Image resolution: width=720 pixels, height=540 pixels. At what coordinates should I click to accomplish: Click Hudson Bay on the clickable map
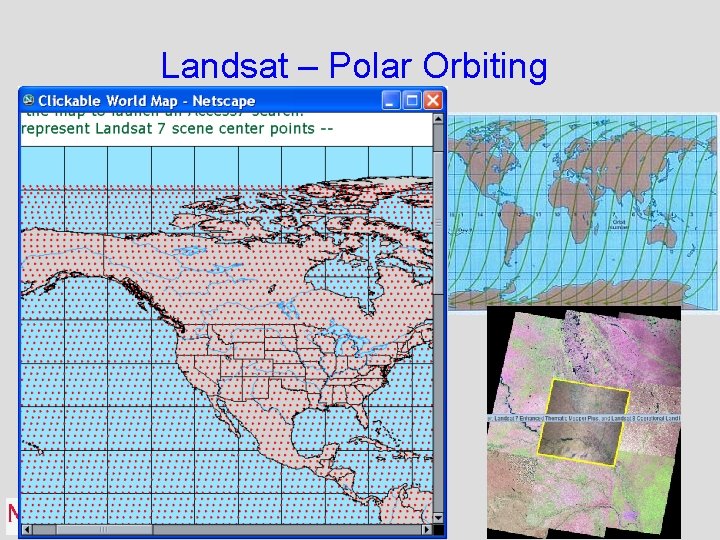[x=344, y=280]
